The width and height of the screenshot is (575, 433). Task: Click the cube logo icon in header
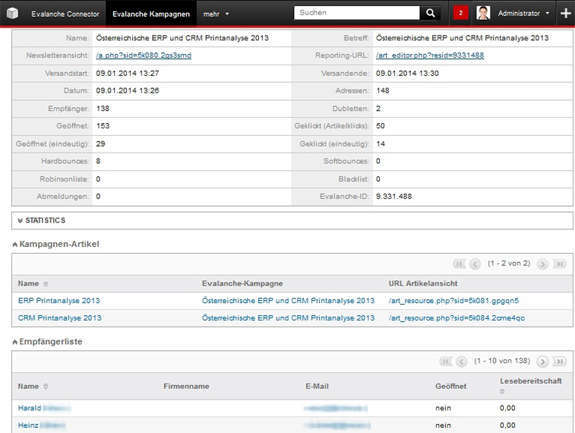(x=12, y=13)
